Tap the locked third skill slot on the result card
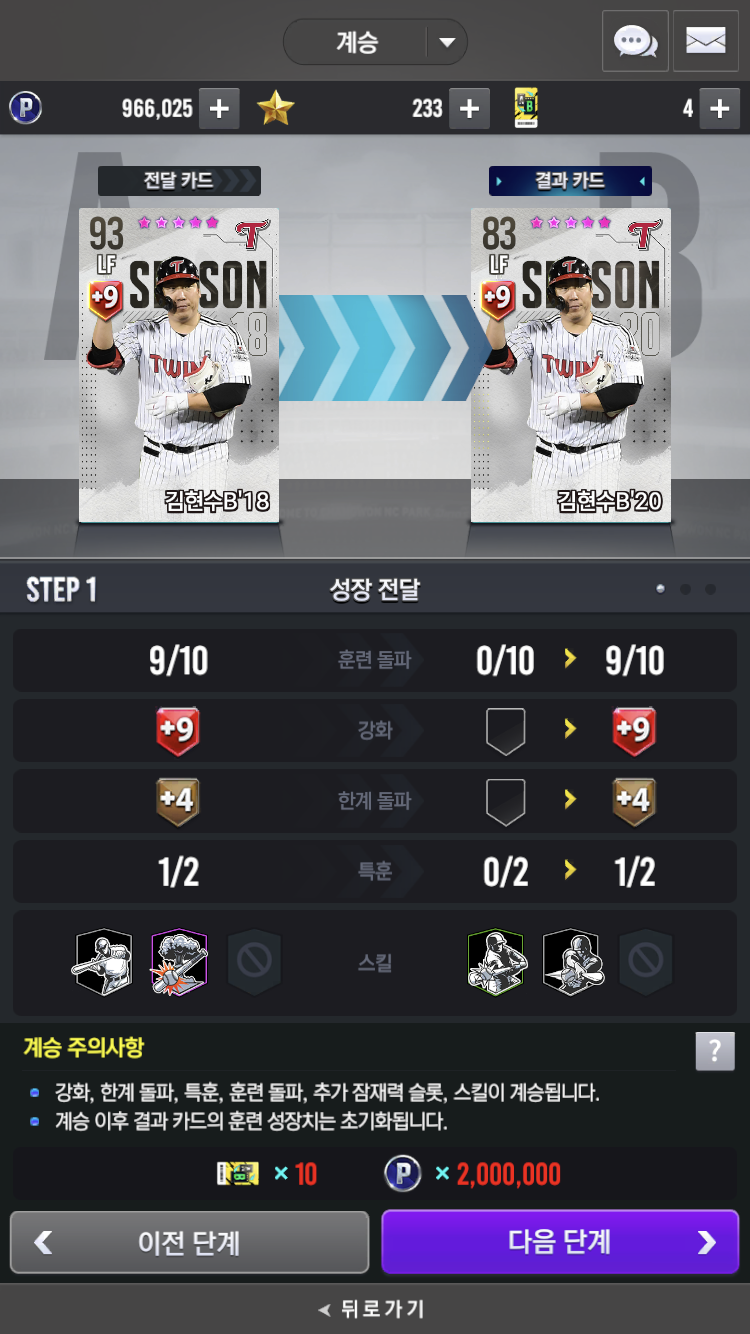This screenshot has height=1334, width=750. point(646,962)
